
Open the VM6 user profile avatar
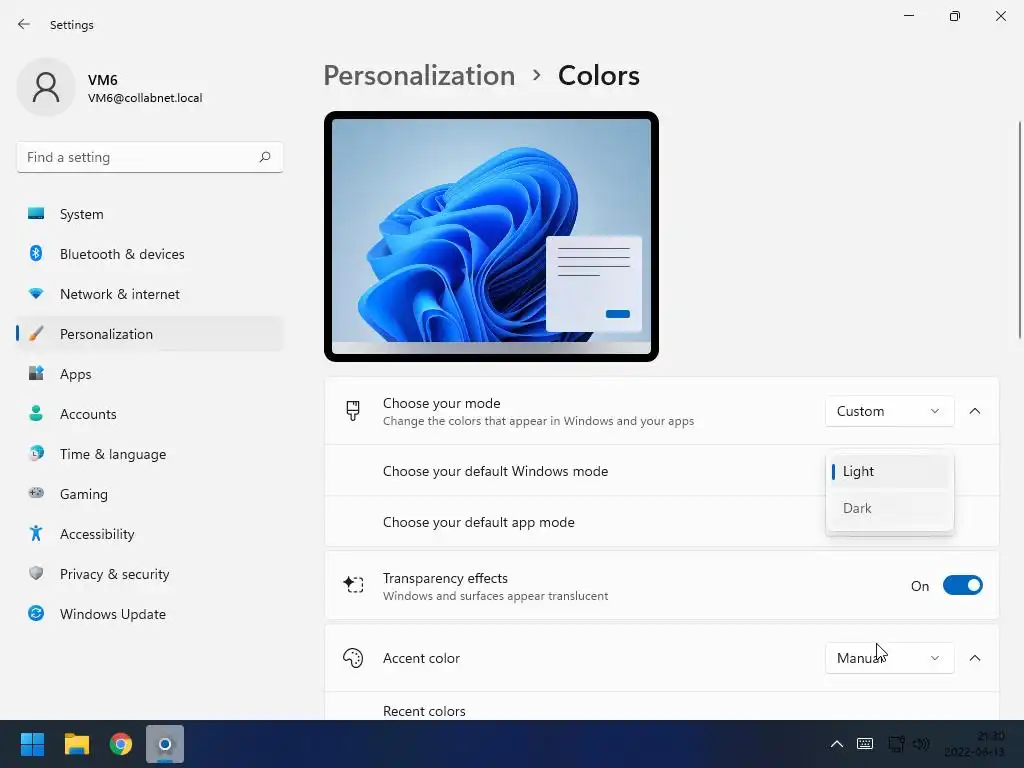click(x=46, y=87)
